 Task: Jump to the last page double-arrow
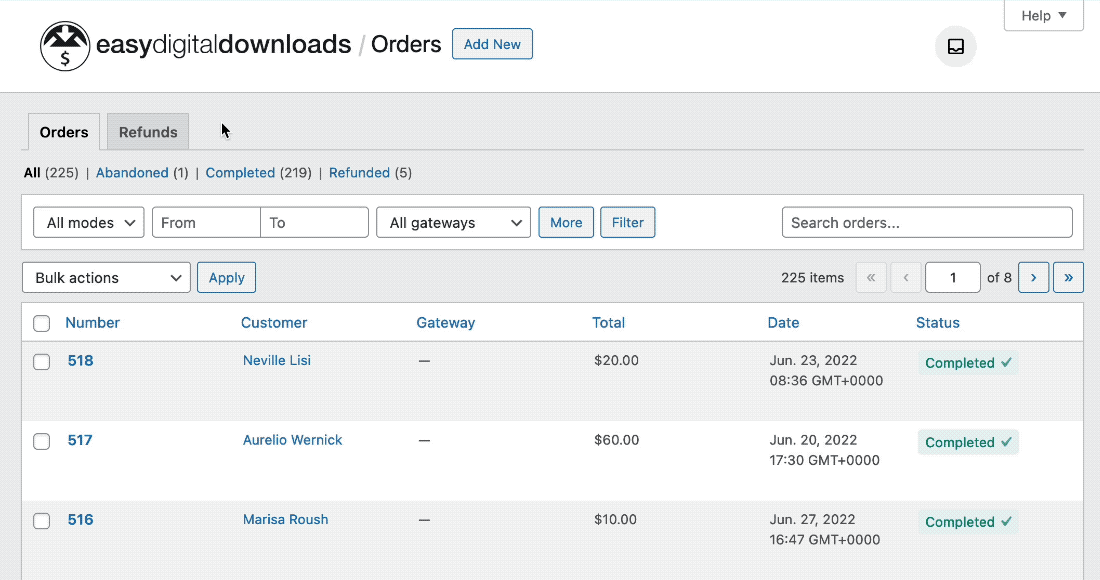point(1068,277)
